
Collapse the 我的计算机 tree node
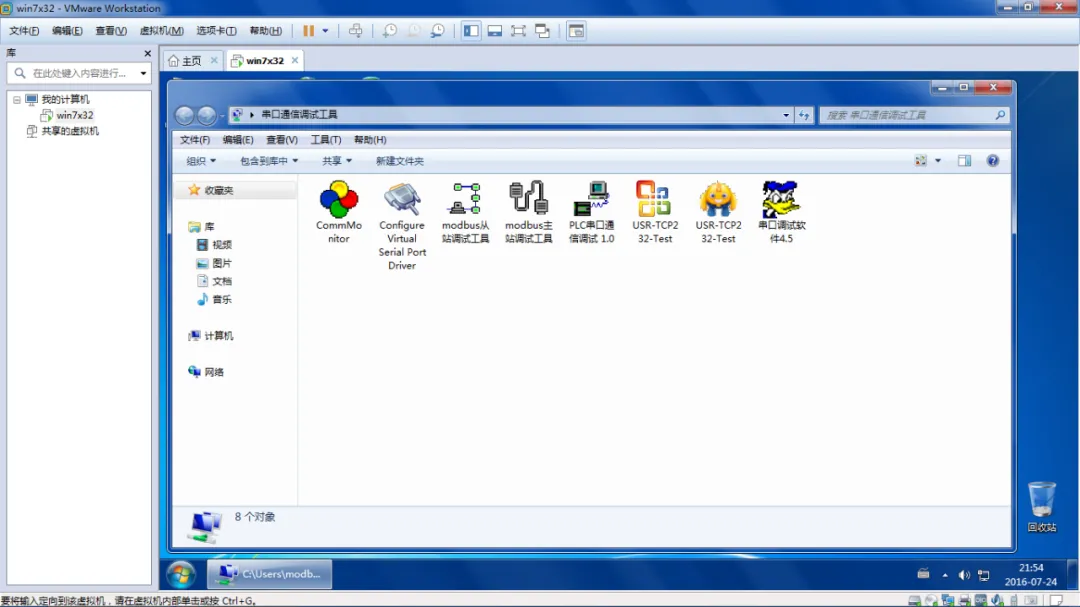coord(17,99)
